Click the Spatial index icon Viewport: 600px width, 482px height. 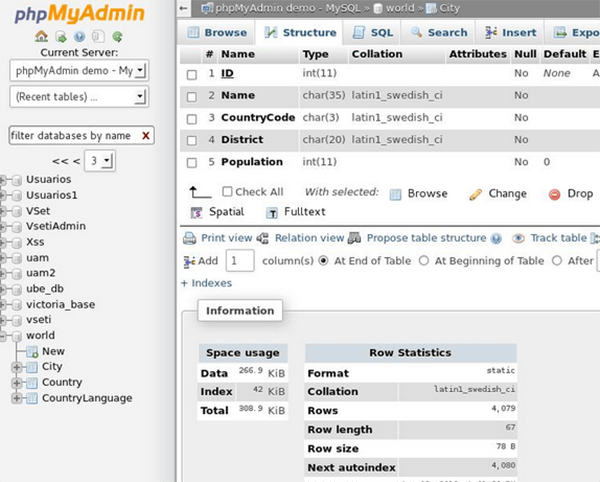(x=196, y=212)
